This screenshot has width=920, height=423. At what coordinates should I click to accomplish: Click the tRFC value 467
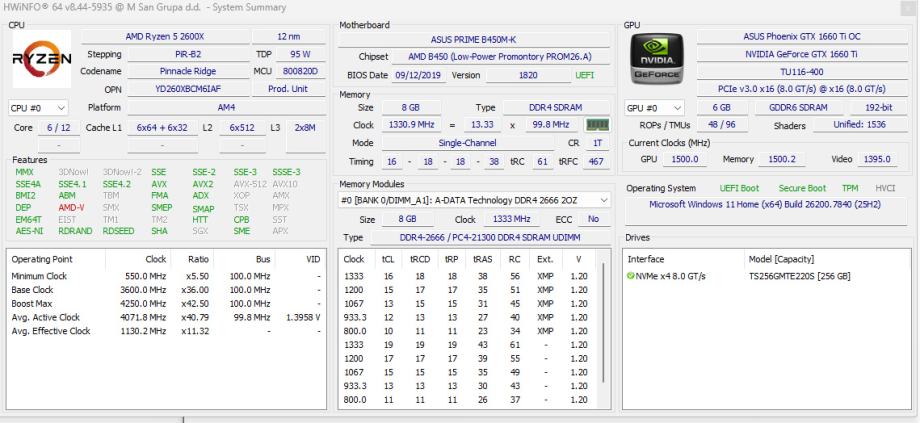tap(596, 161)
